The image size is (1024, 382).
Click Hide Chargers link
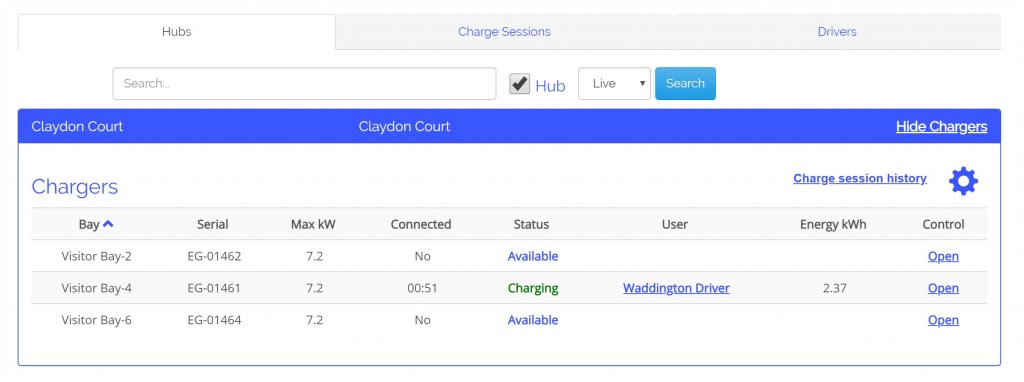pos(941,127)
